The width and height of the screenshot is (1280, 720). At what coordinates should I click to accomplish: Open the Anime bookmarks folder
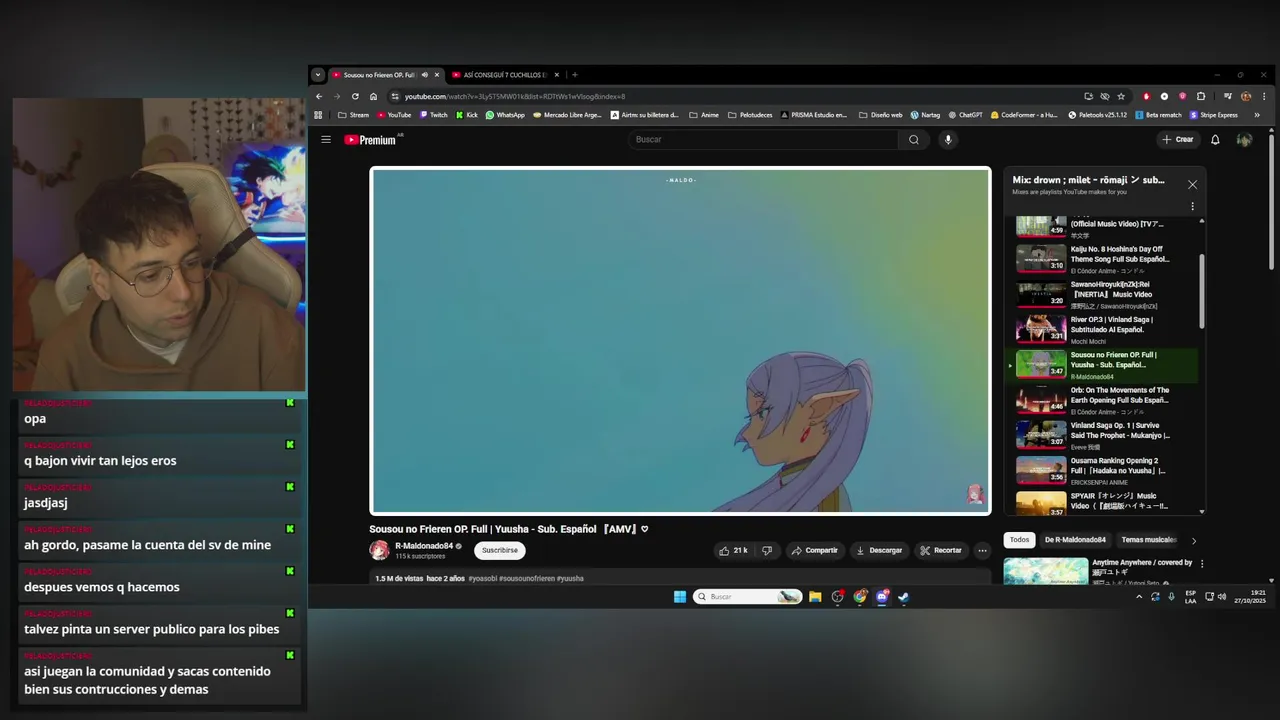(704, 115)
